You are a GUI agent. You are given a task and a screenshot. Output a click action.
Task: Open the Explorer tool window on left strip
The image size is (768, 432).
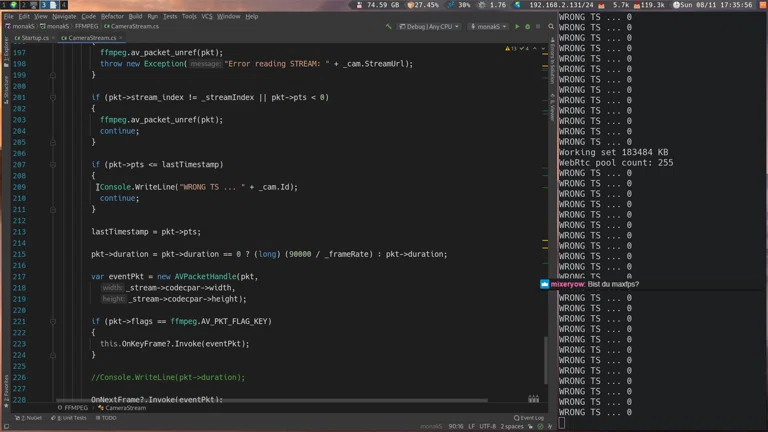point(6,52)
